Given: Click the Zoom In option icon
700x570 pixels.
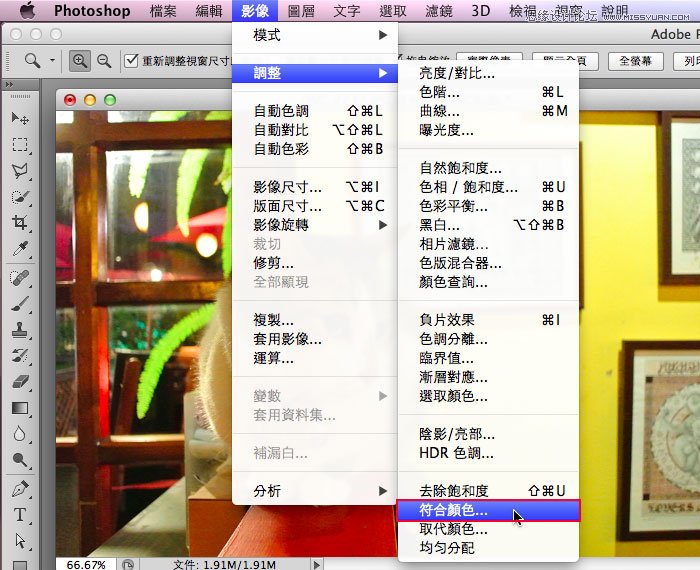Looking at the screenshot, I should (x=79, y=61).
